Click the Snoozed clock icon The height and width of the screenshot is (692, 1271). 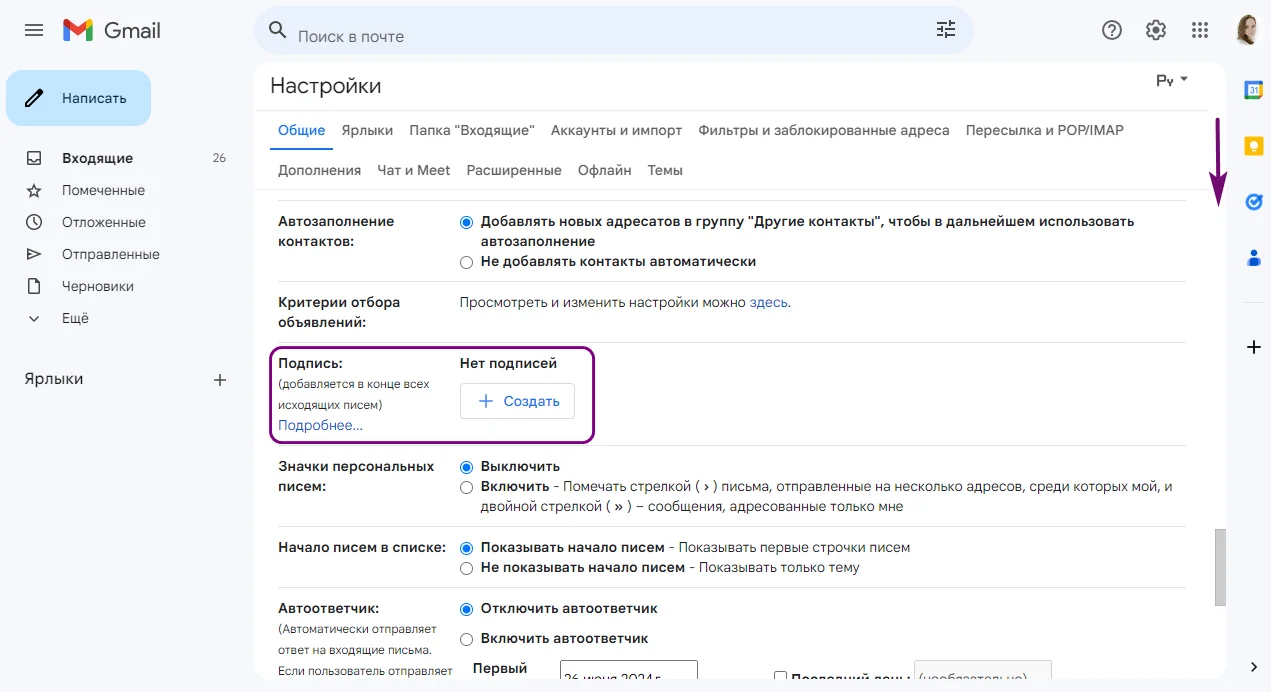click(34, 222)
